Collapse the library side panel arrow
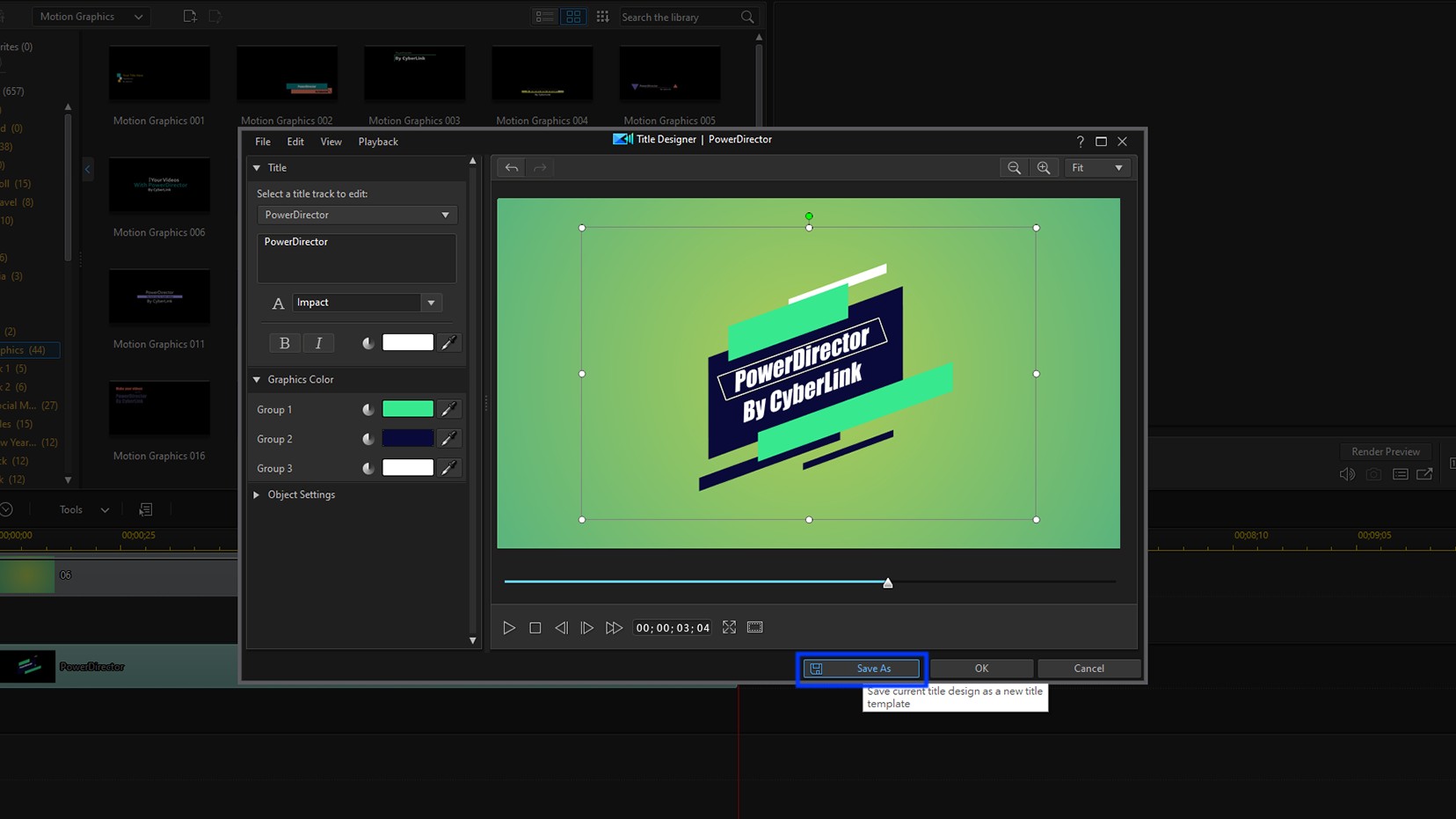Viewport: 1456px width, 819px height. 87,169
